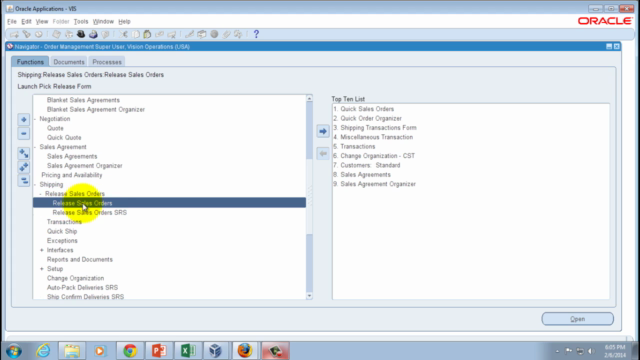The height and width of the screenshot is (360, 640).
Task: Click the Switch Responsibilities hat icon
Action: (81, 34)
